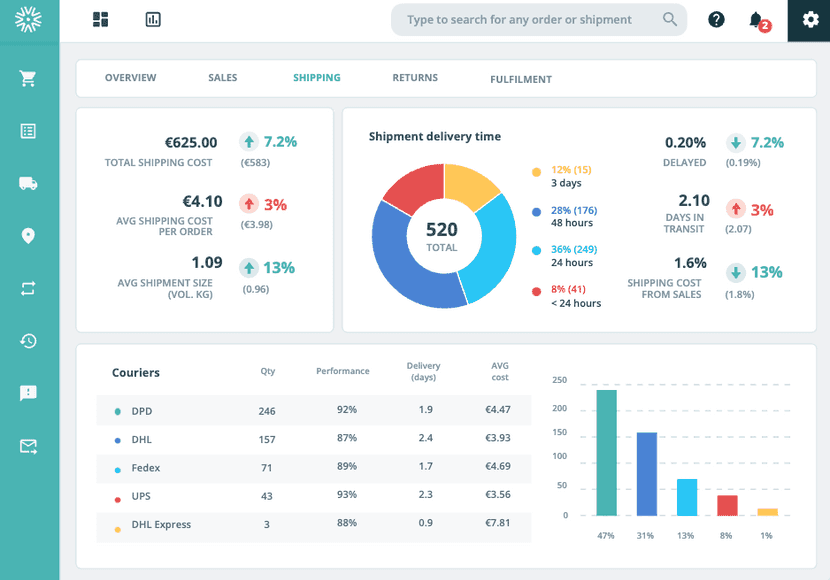Open the location pin sidebar icon
This screenshot has width=830, height=580.
[28, 236]
